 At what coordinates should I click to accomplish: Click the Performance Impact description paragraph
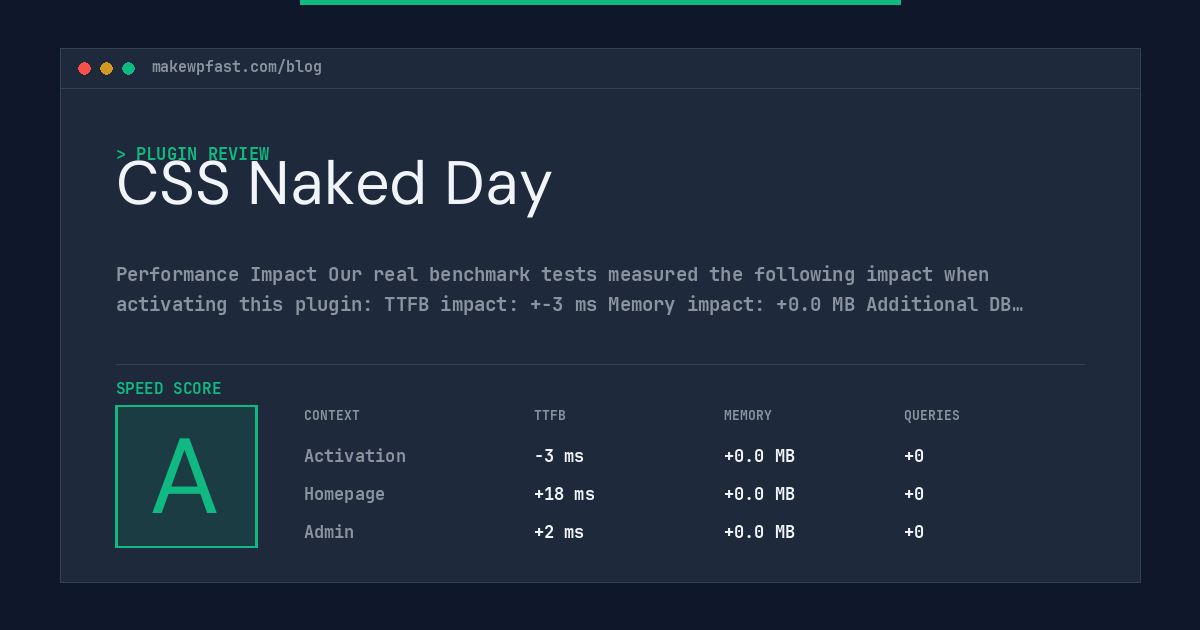coord(570,289)
